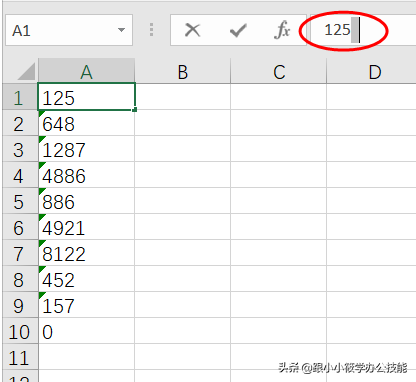Select row 7 header

(20, 253)
